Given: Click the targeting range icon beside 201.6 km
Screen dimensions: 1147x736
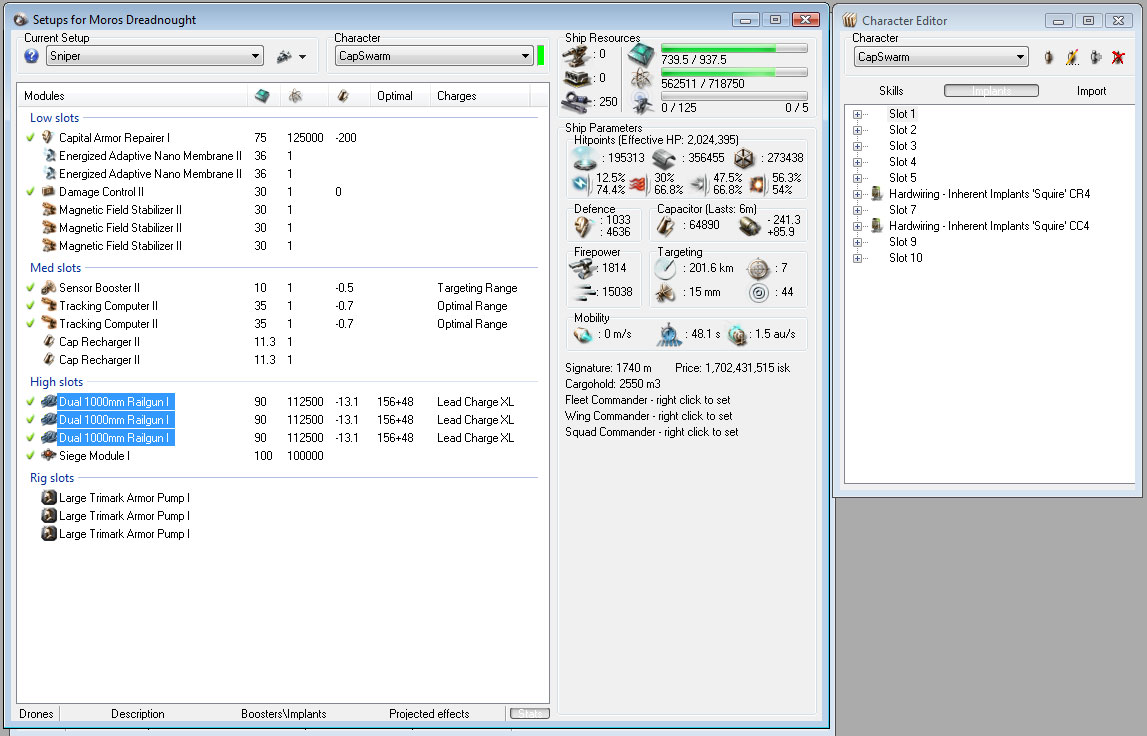Looking at the screenshot, I should click(x=665, y=269).
